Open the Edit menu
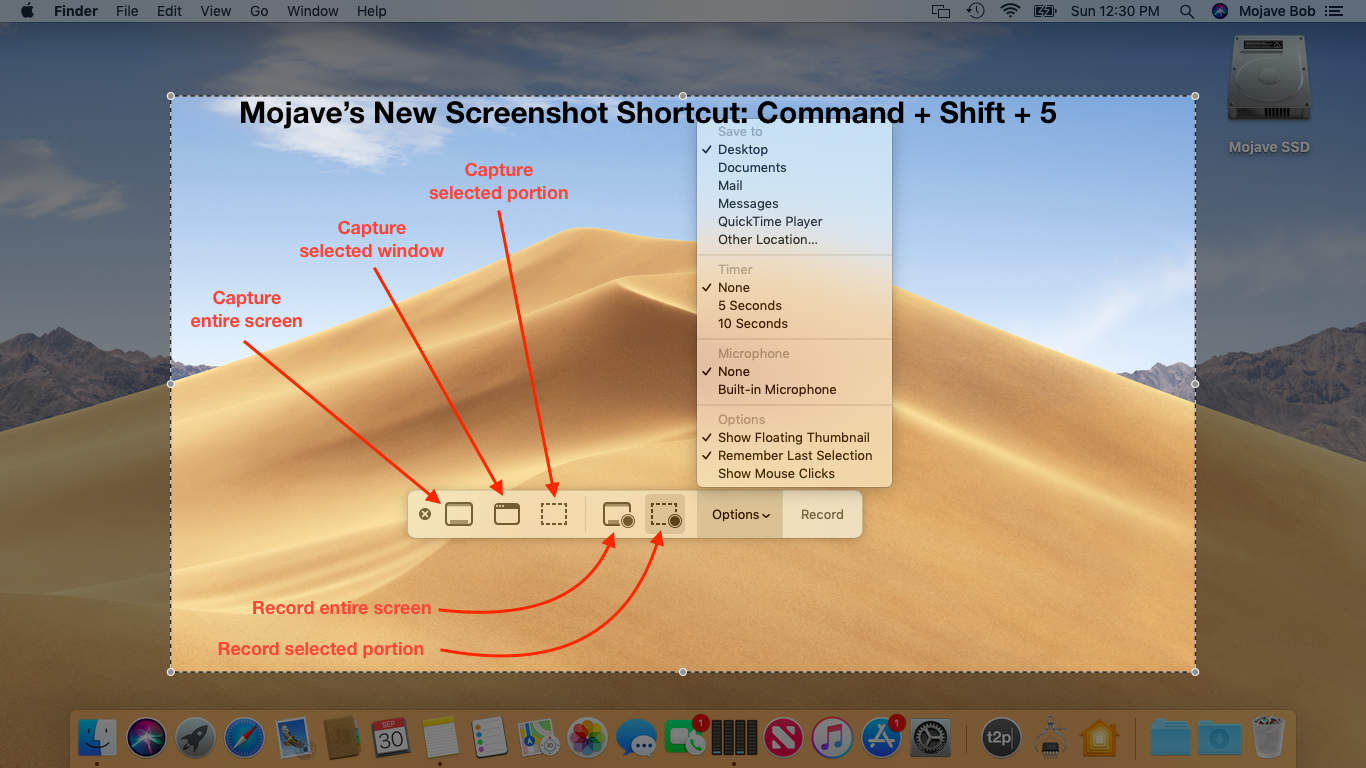The image size is (1366, 768). pyautogui.click(x=169, y=11)
